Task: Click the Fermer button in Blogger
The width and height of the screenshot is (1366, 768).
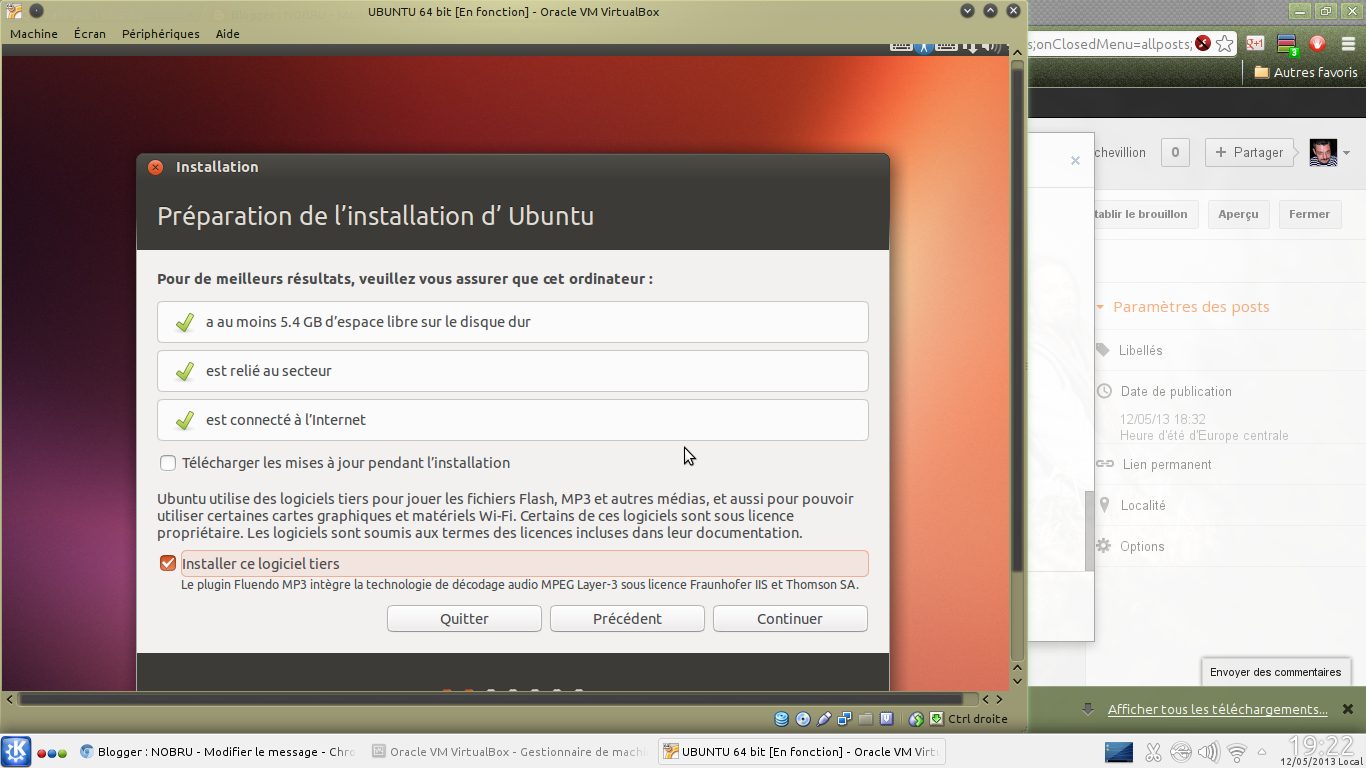Action: pyautogui.click(x=1309, y=214)
